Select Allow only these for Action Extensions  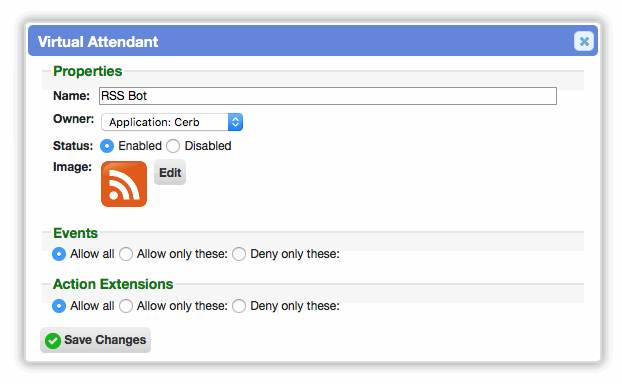tap(126, 306)
